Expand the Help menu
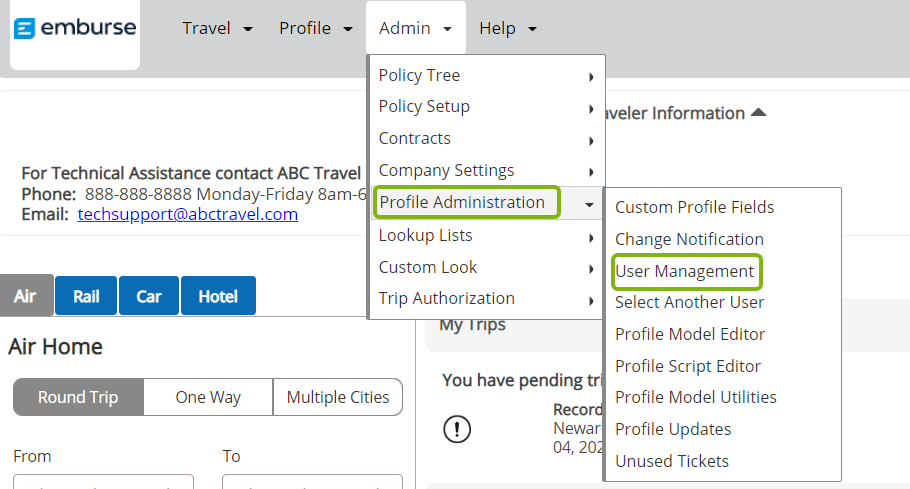Screen dimensions: 910x489 [x=507, y=28]
